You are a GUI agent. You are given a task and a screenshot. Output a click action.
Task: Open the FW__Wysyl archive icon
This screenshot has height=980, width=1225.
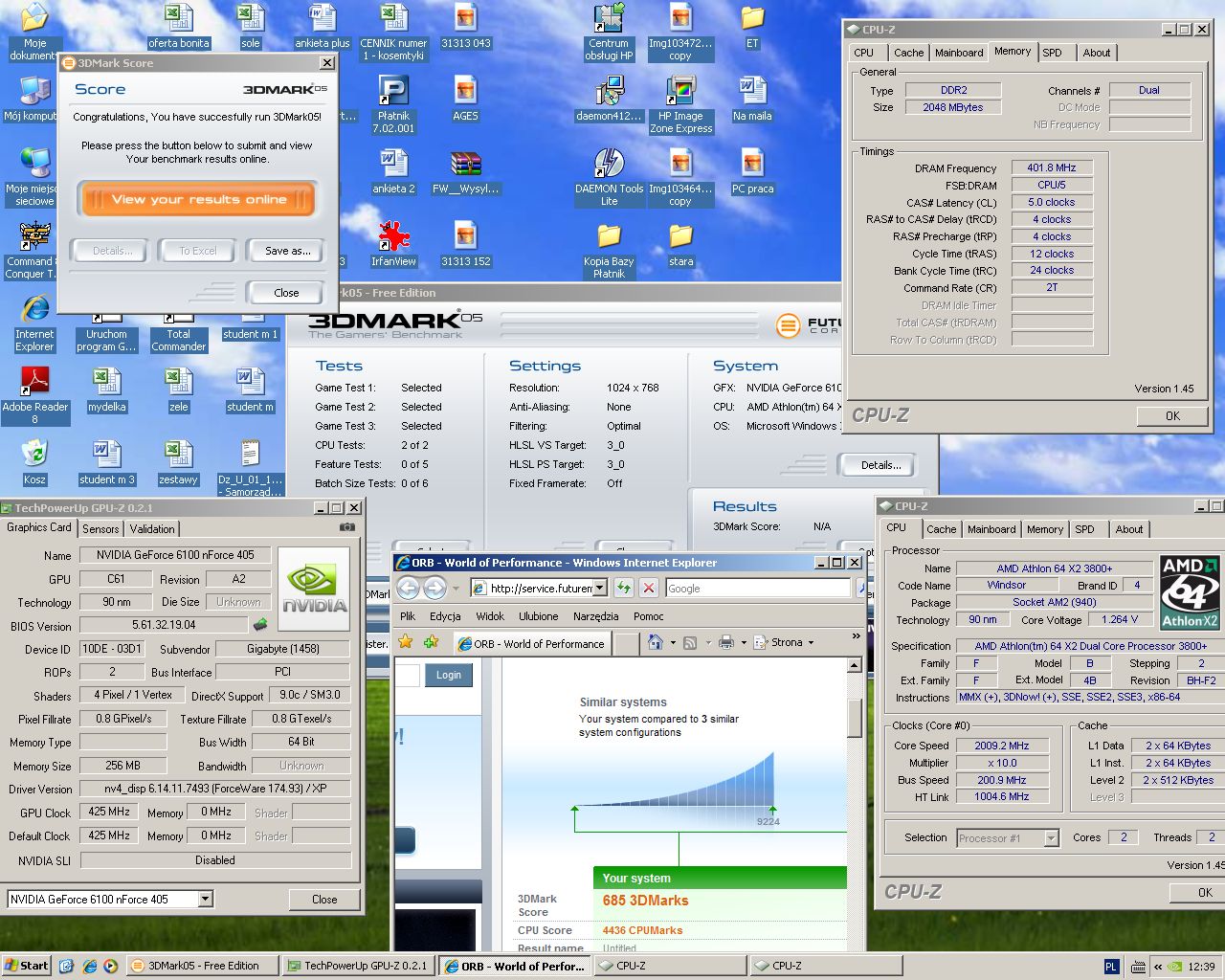[x=465, y=171]
